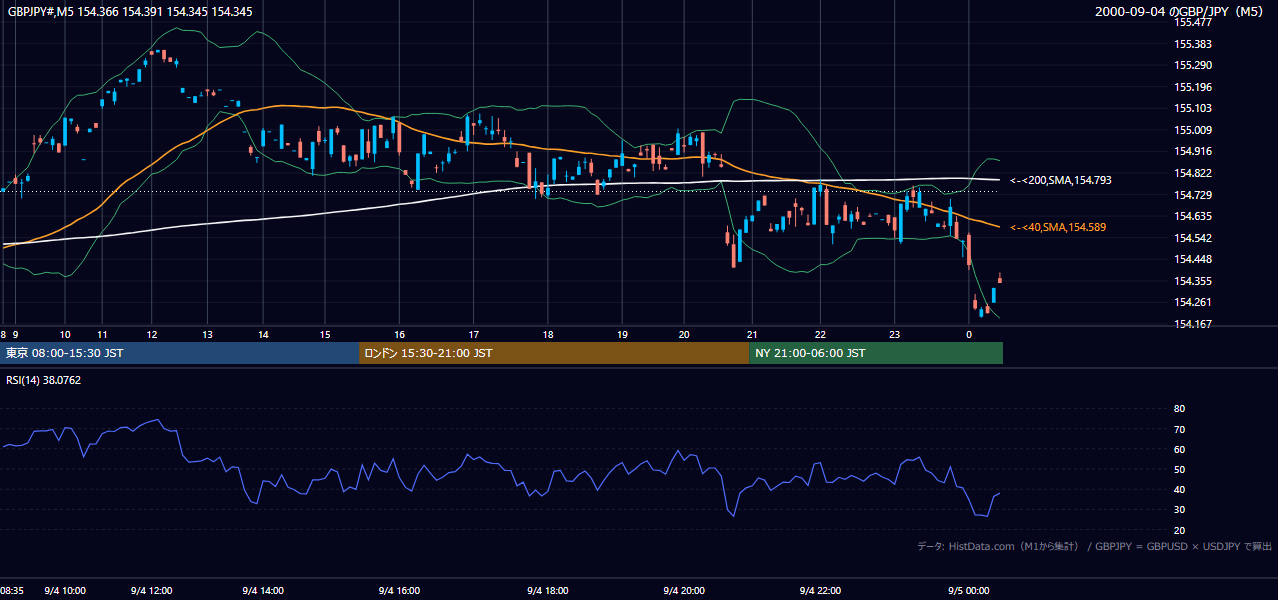Click hour label 20 on chart time axis
The width and height of the screenshot is (1278, 600).
(684, 334)
